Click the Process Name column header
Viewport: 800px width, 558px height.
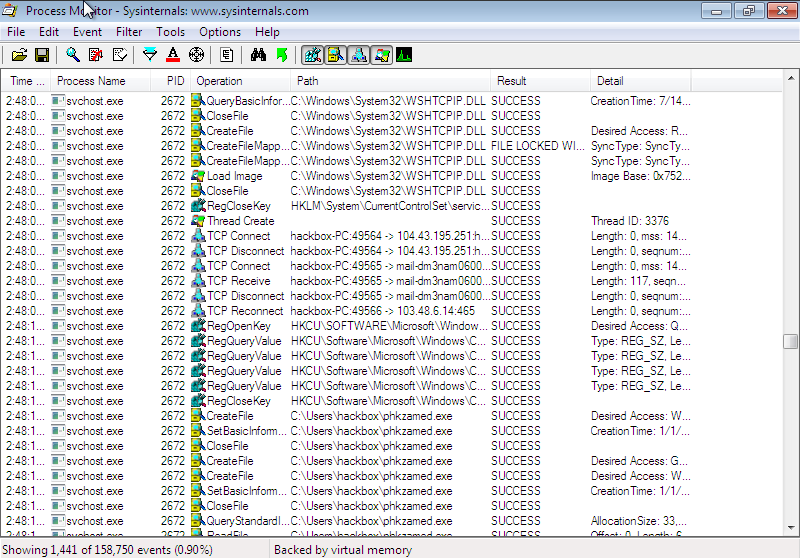(x=101, y=81)
